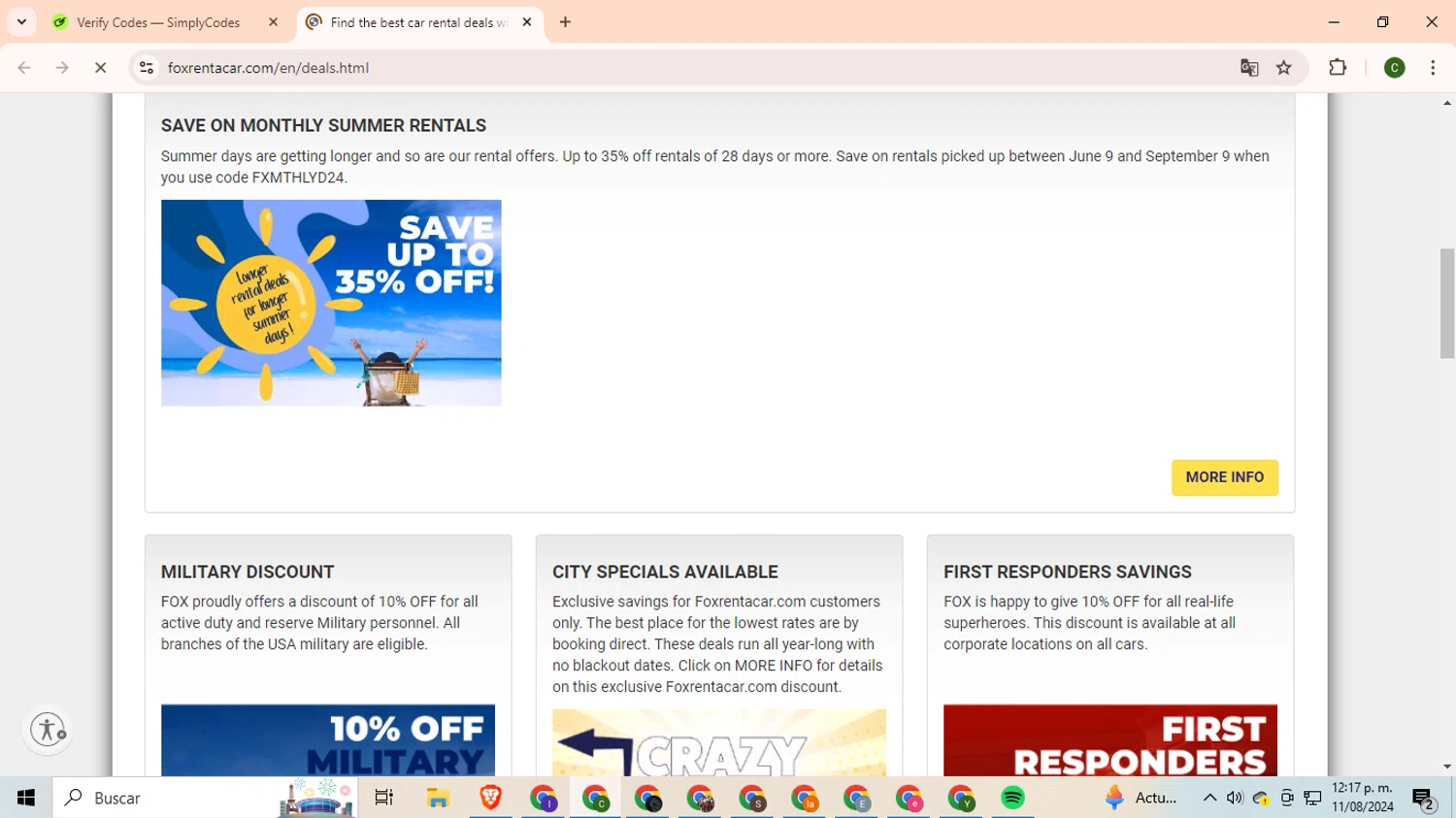1456x818 pixels.
Task: Open the clock showing 12:17 p. m.
Action: click(1363, 798)
